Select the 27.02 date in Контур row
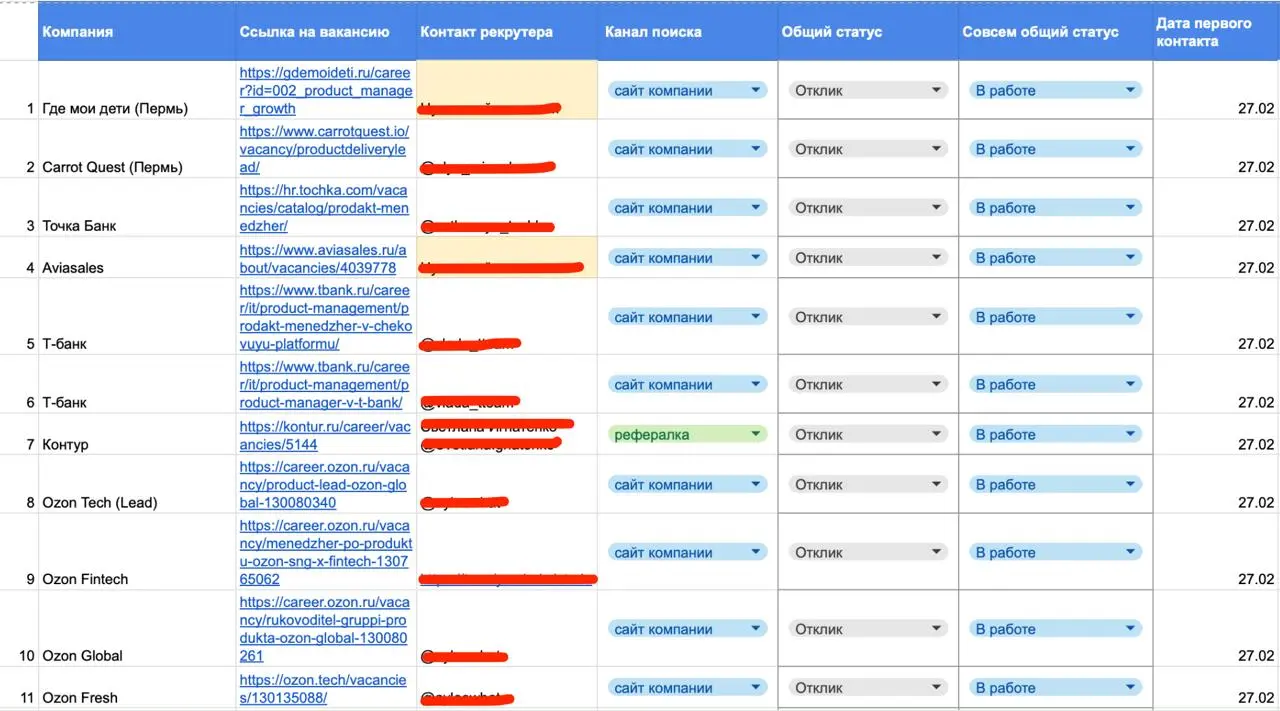 tap(1215, 435)
